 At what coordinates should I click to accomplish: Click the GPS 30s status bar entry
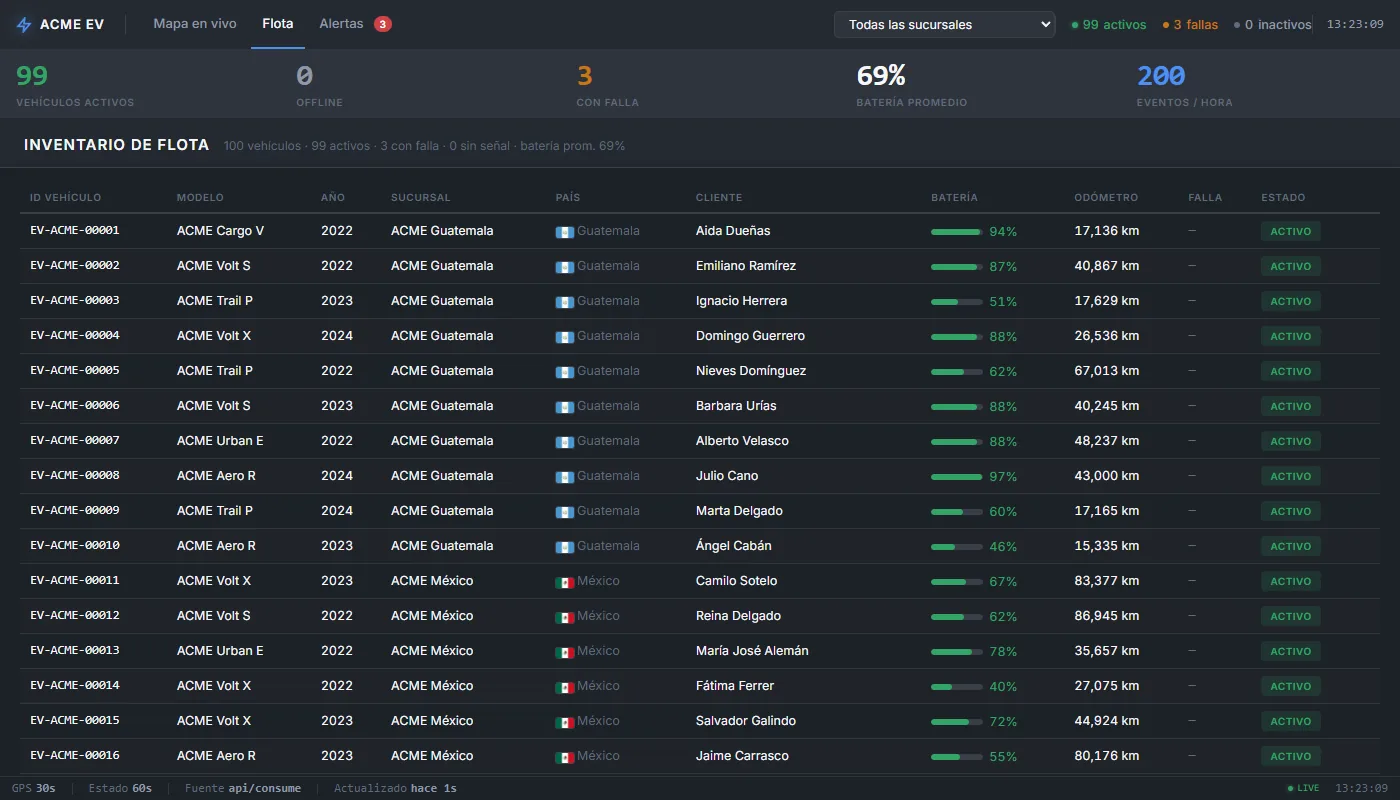34,788
